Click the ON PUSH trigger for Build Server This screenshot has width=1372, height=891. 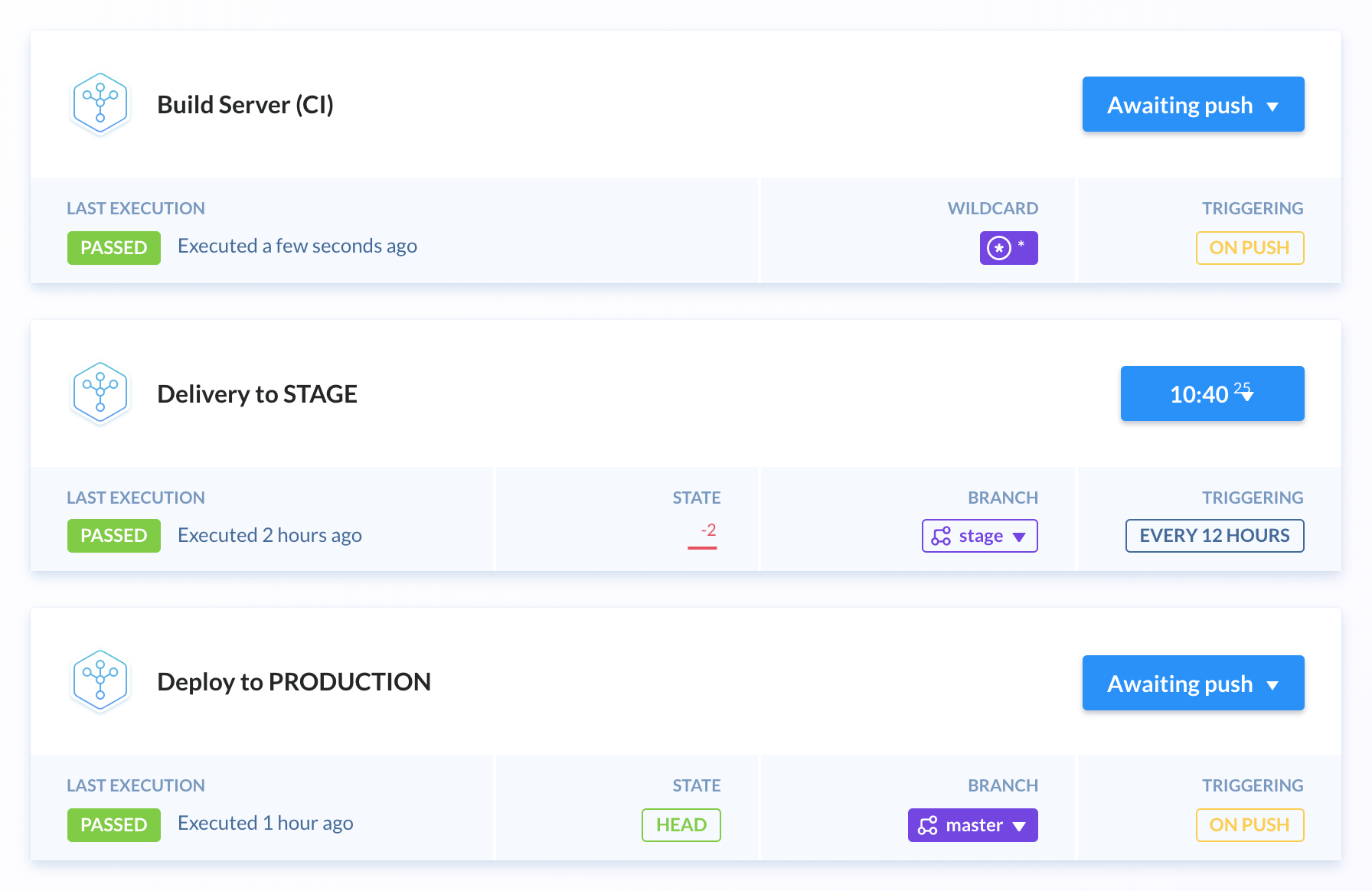tap(1249, 248)
